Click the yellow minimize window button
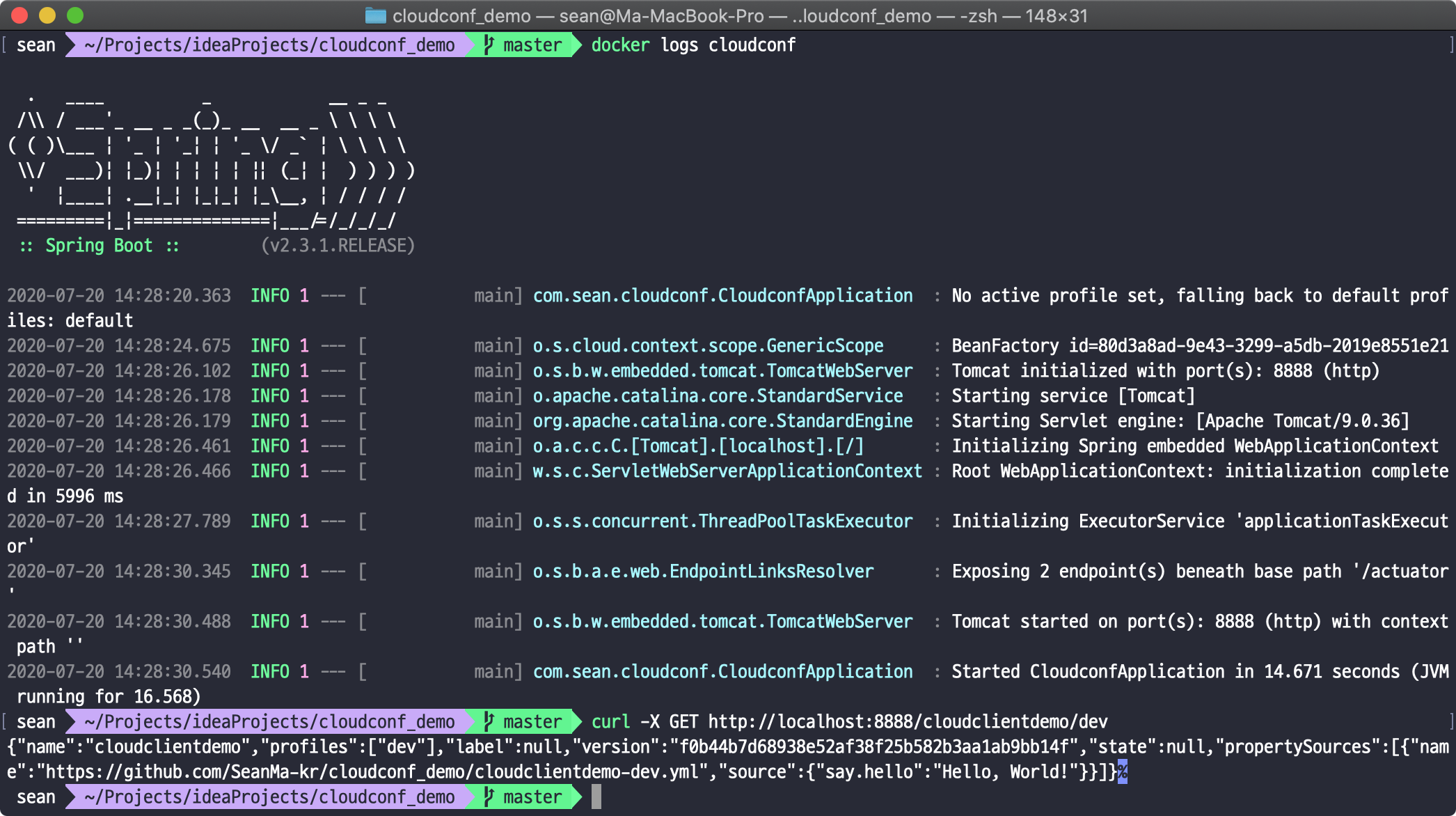This screenshot has width=1456, height=816. 47,15
